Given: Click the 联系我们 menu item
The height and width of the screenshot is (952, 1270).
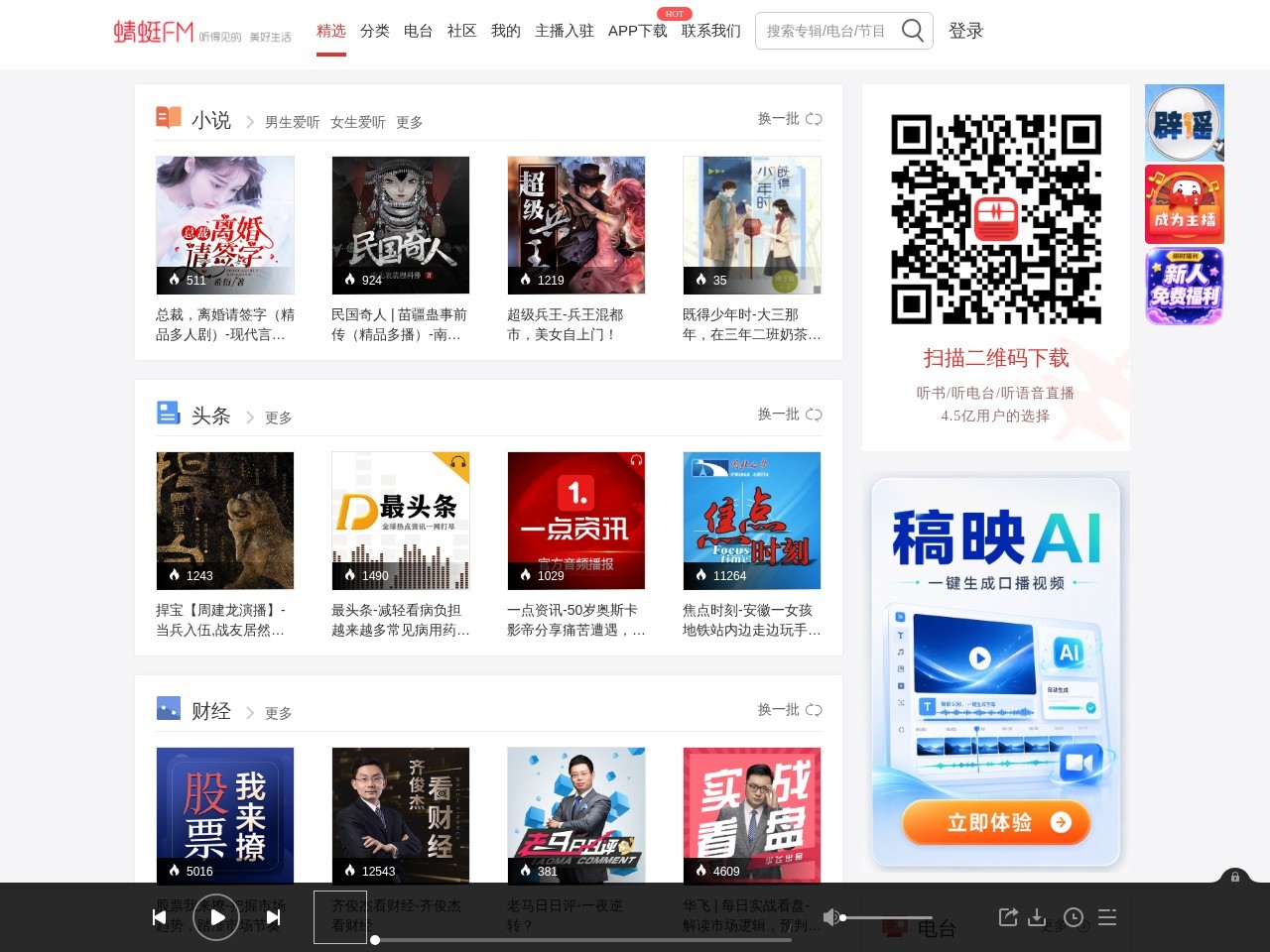Looking at the screenshot, I should (x=711, y=31).
